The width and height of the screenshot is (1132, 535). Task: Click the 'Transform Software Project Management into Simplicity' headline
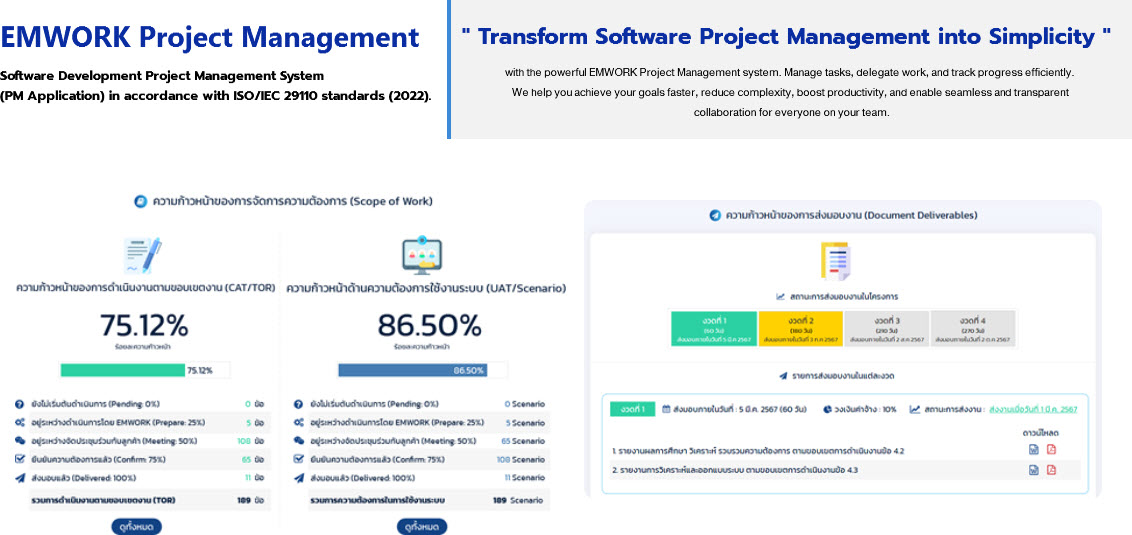pyautogui.click(x=785, y=36)
